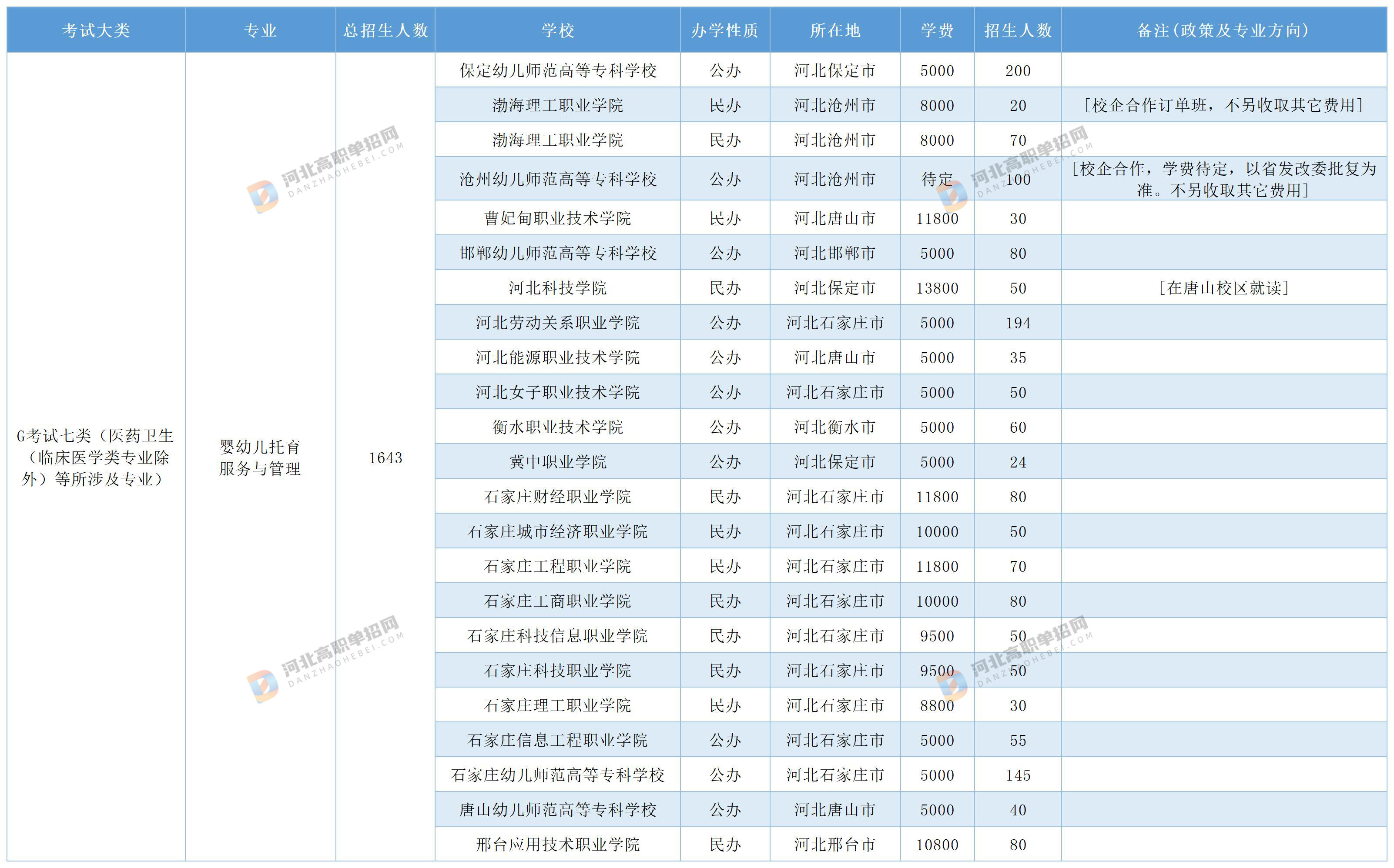Click the 婴幼儿托育服务与管理 major cell
The height and width of the screenshot is (868, 1394).
(x=260, y=457)
